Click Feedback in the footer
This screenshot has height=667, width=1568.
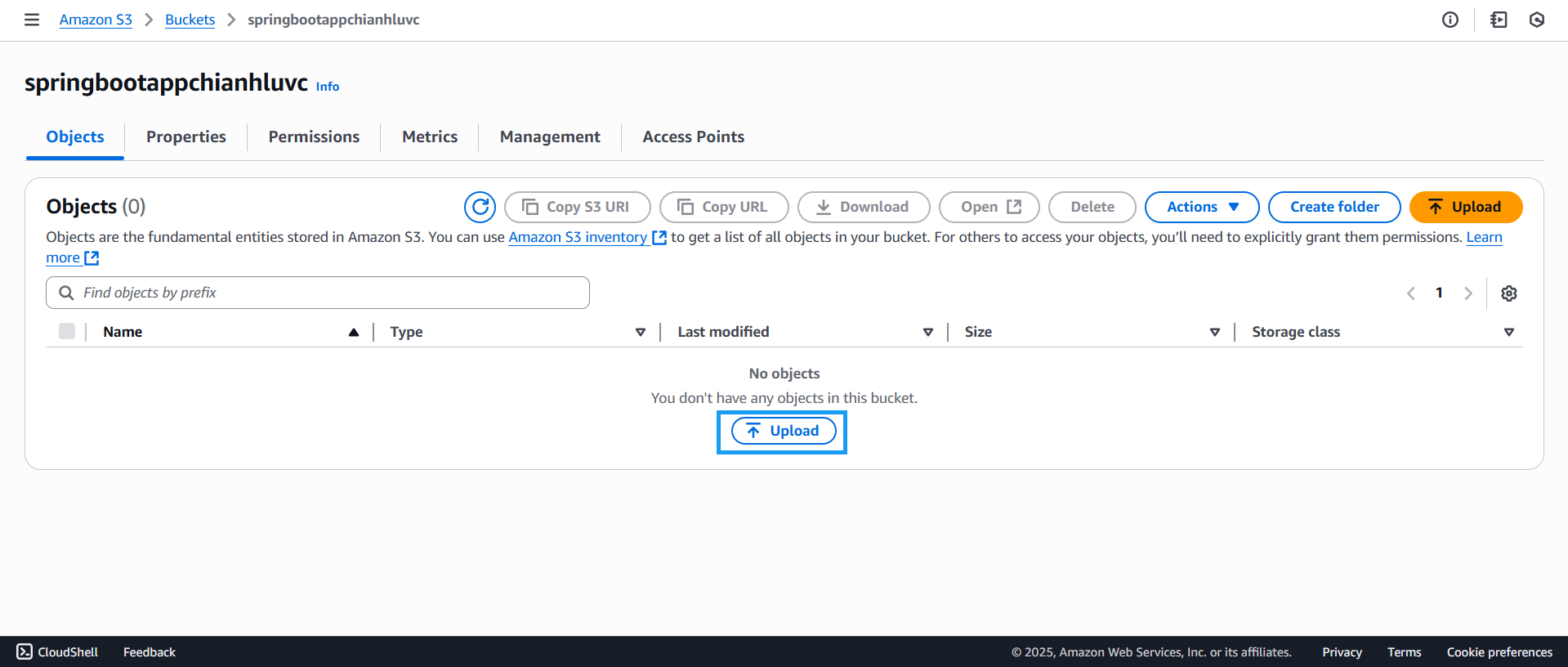click(150, 651)
